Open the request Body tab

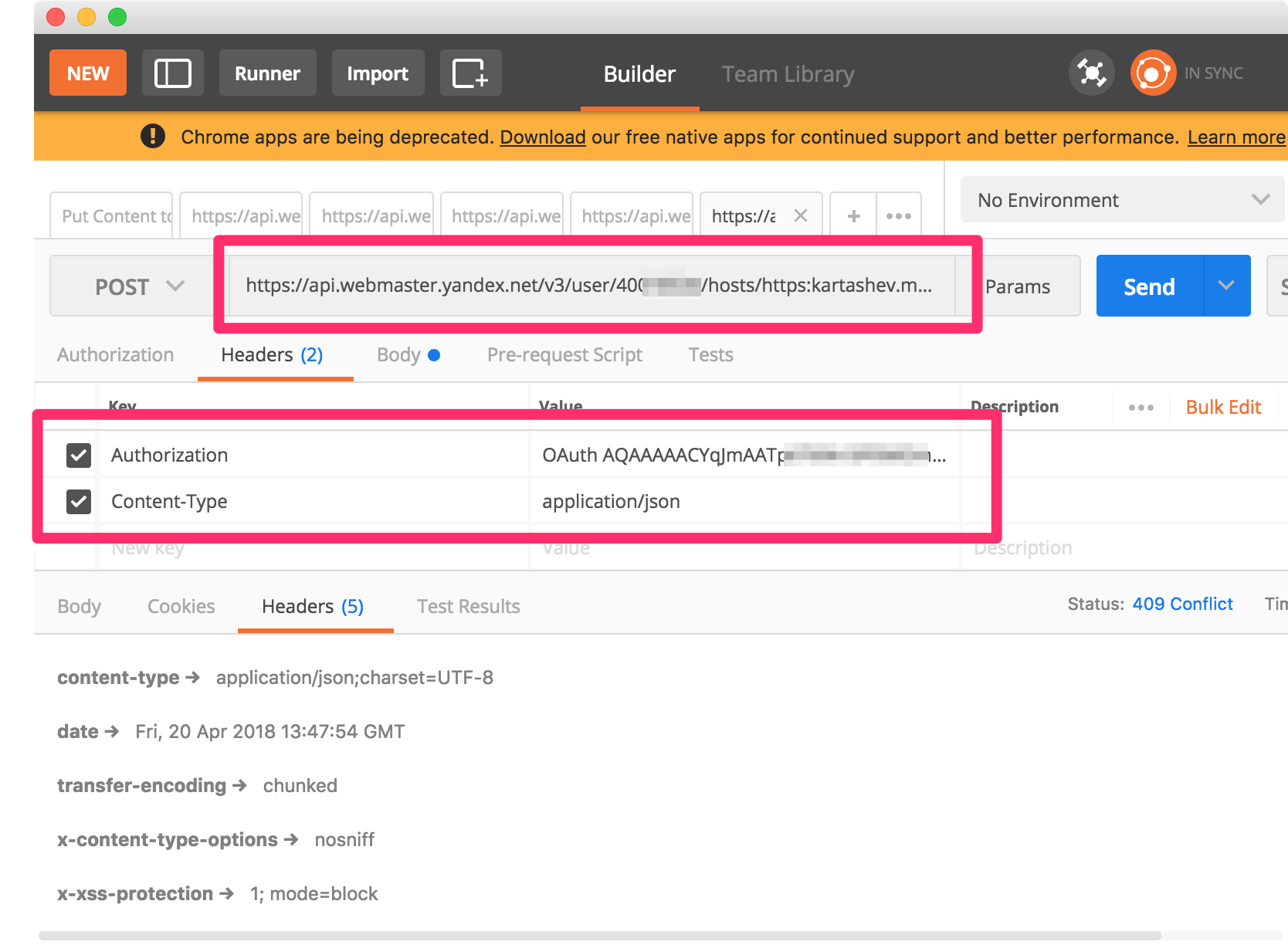(x=408, y=355)
